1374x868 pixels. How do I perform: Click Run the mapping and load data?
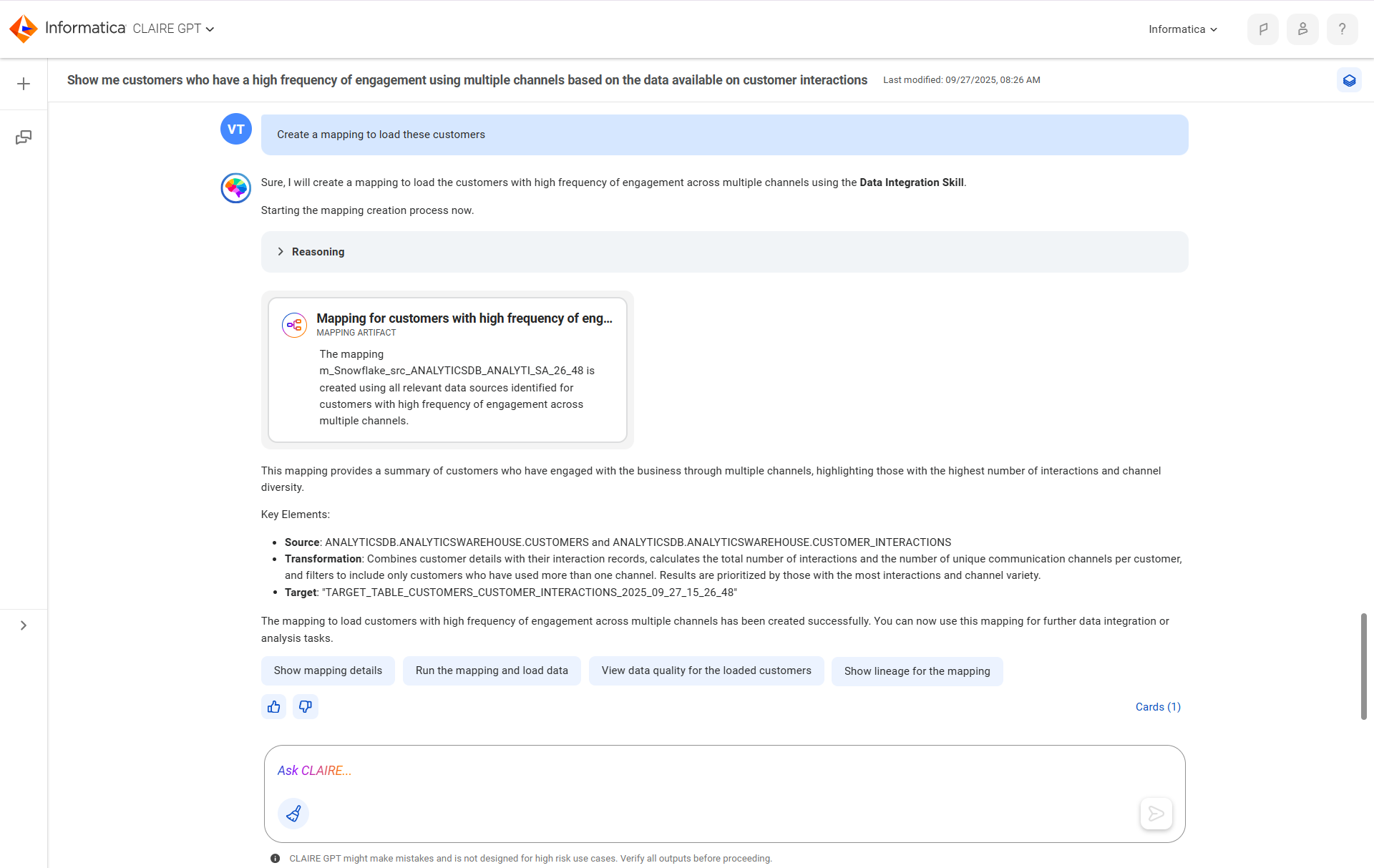(492, 670)
